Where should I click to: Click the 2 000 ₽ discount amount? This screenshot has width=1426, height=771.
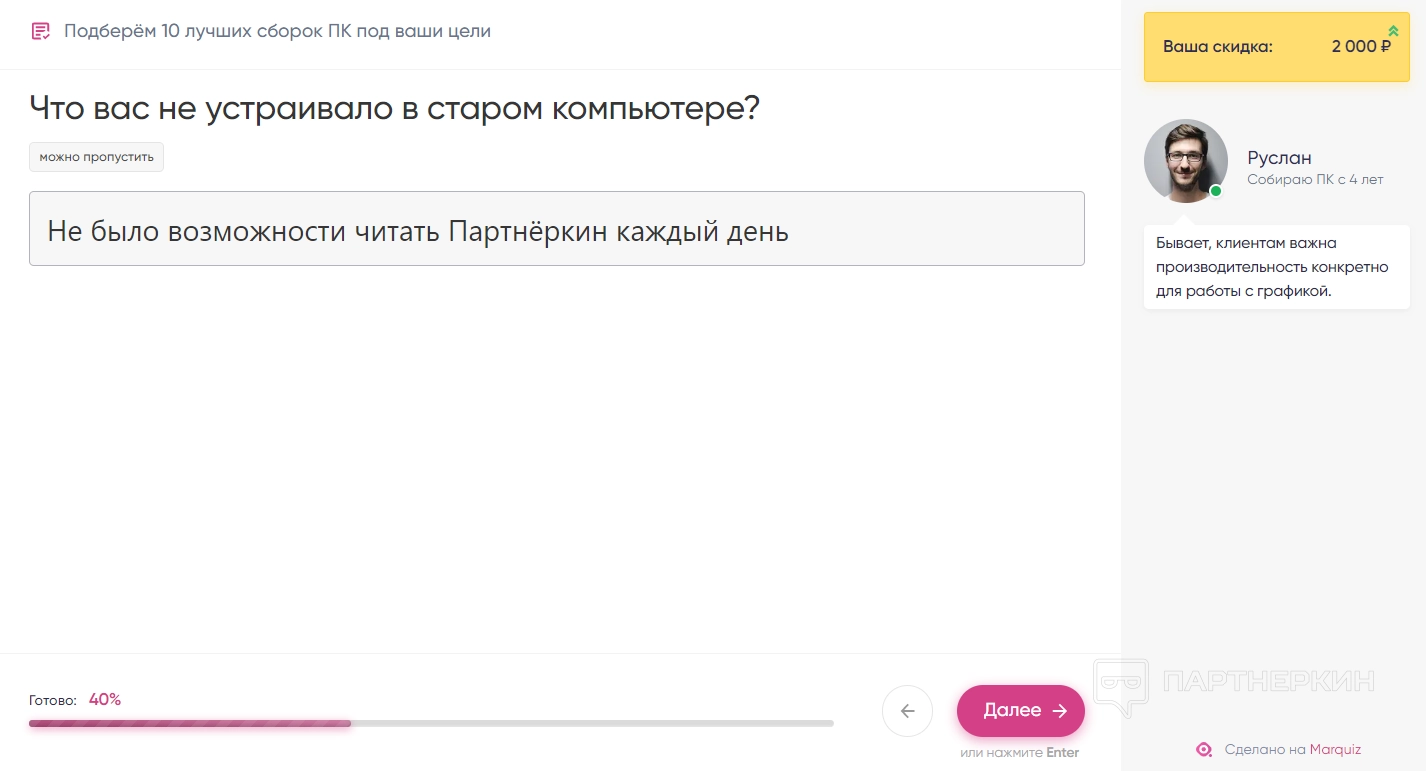1360,47
